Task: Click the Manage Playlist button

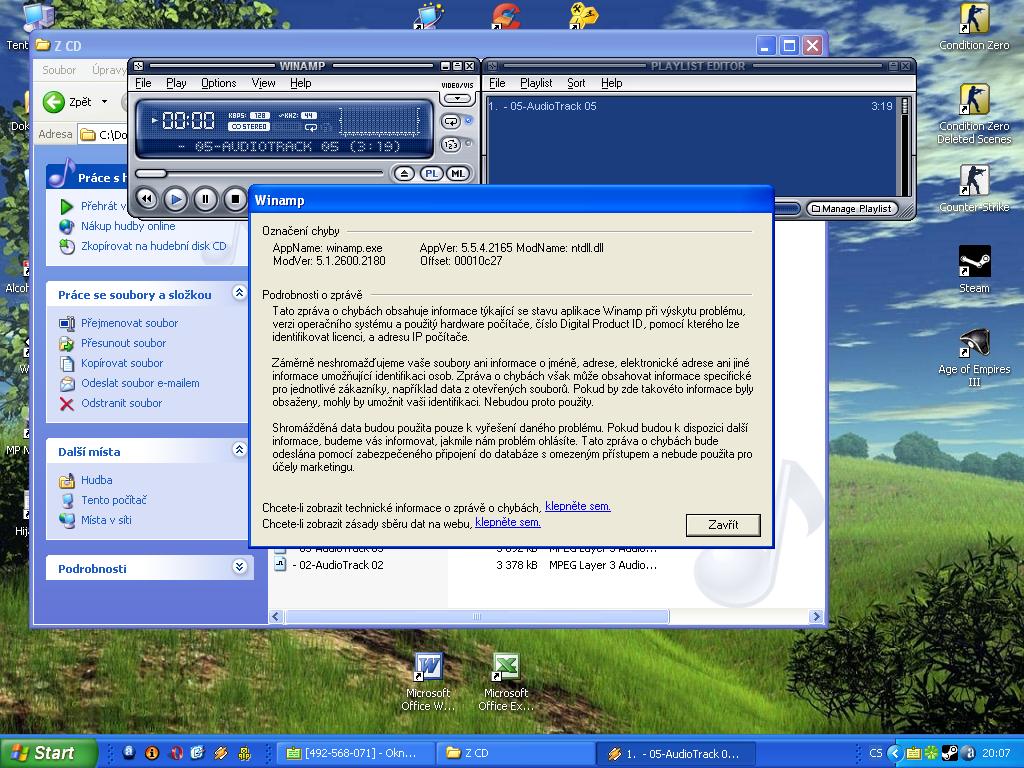Action: click(x=852, y=208)
